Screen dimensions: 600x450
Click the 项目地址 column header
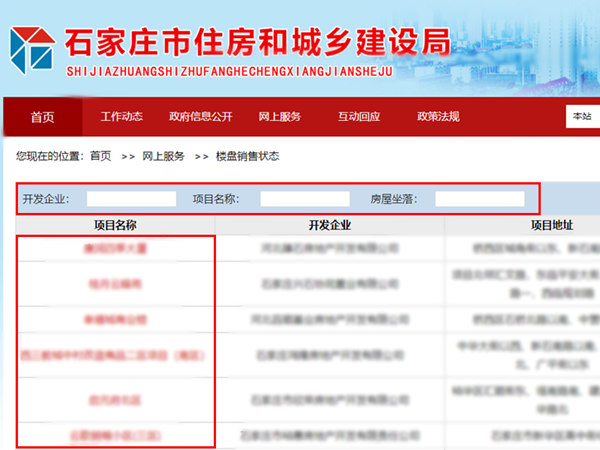(552, 225)
